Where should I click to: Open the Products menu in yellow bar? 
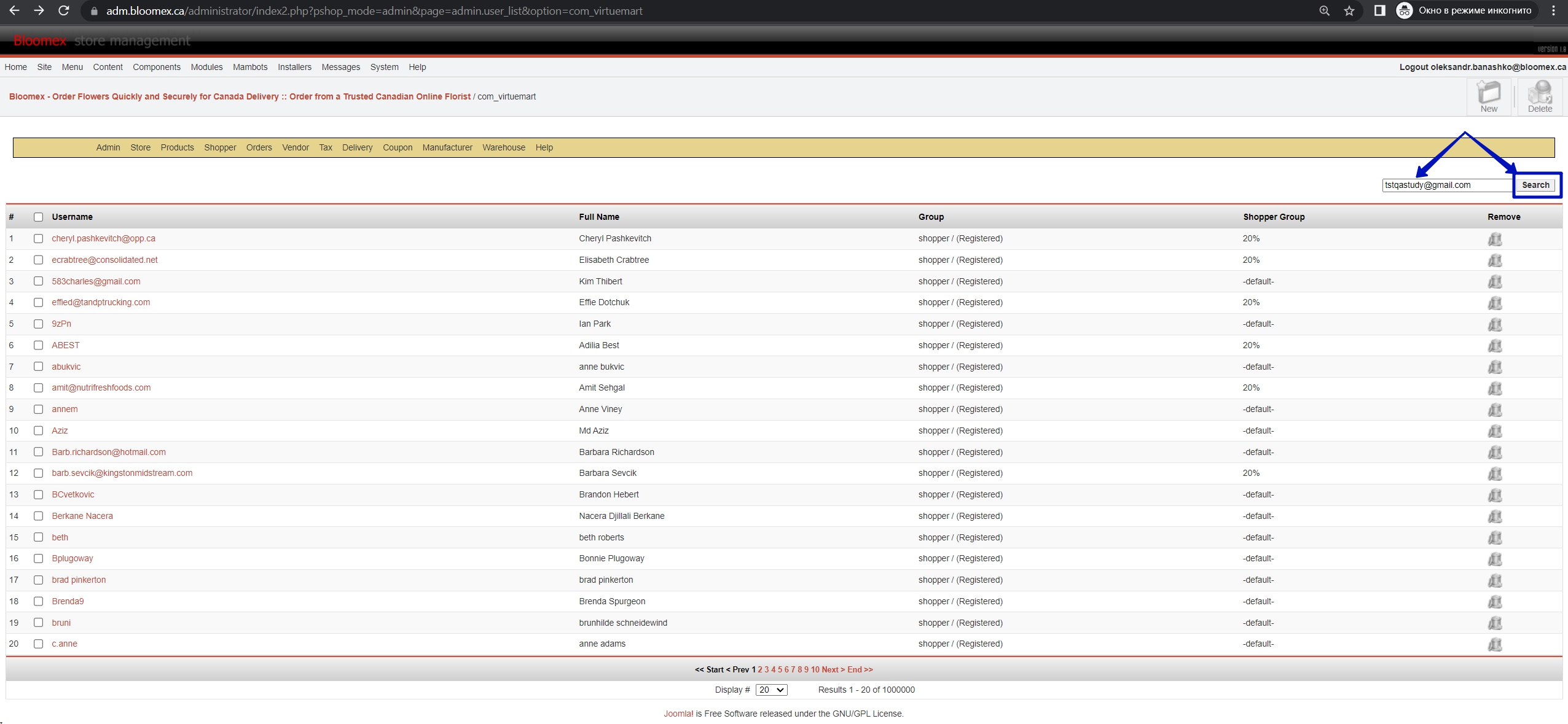tap(177, 147)
